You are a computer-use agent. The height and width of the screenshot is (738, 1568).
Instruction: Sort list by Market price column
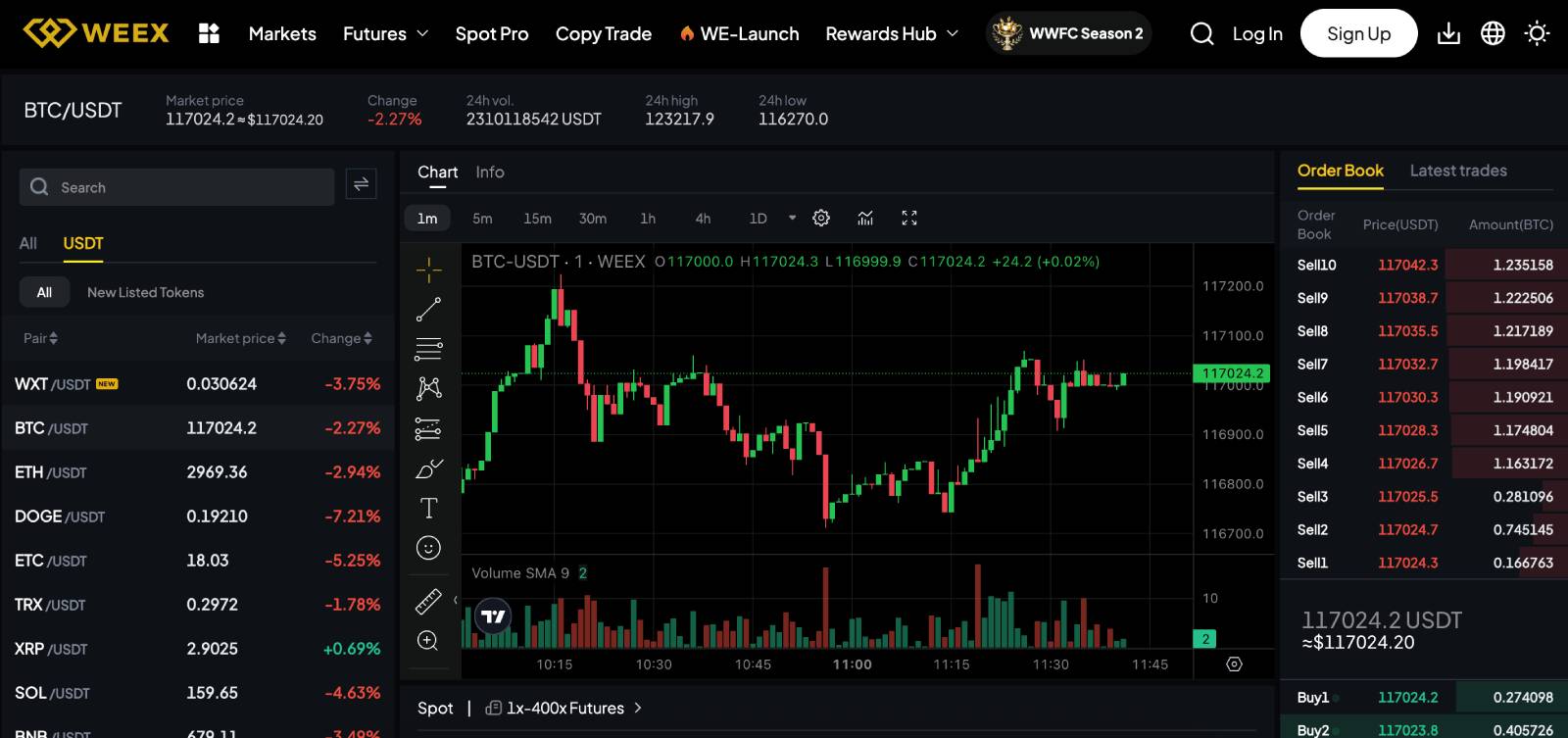click(x=241, y=338)
